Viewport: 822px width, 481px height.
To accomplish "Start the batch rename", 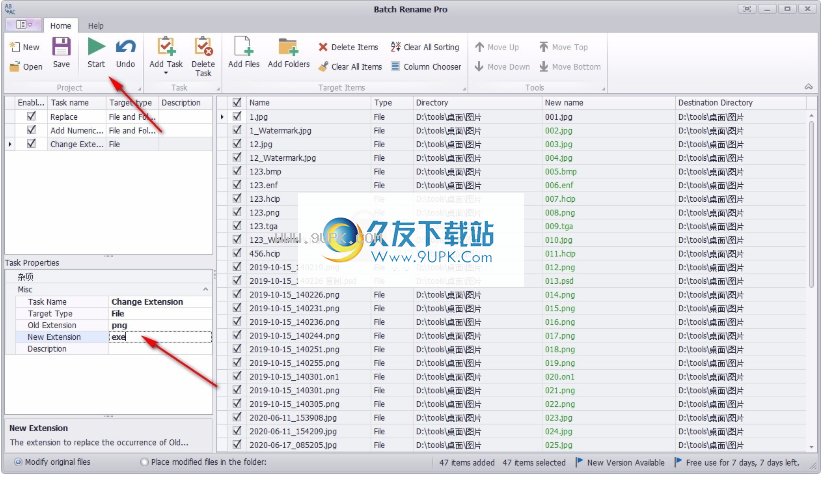I will pyautogui.click(x=96, y=52).
